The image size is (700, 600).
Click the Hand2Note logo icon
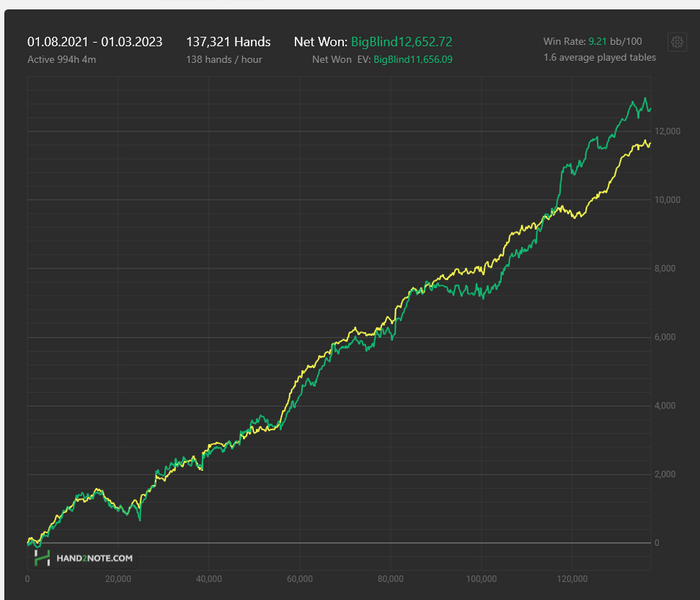click(42, 558)
